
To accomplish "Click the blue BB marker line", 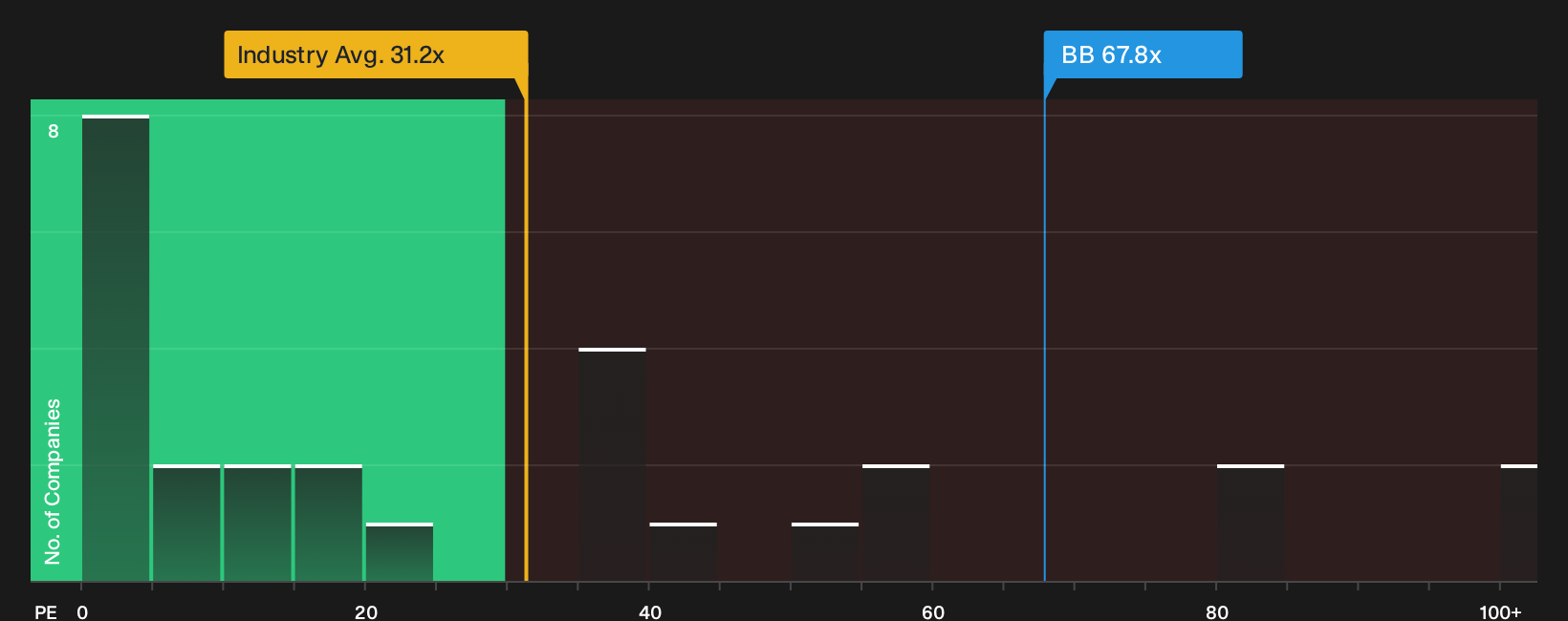I will (1044, 340).
